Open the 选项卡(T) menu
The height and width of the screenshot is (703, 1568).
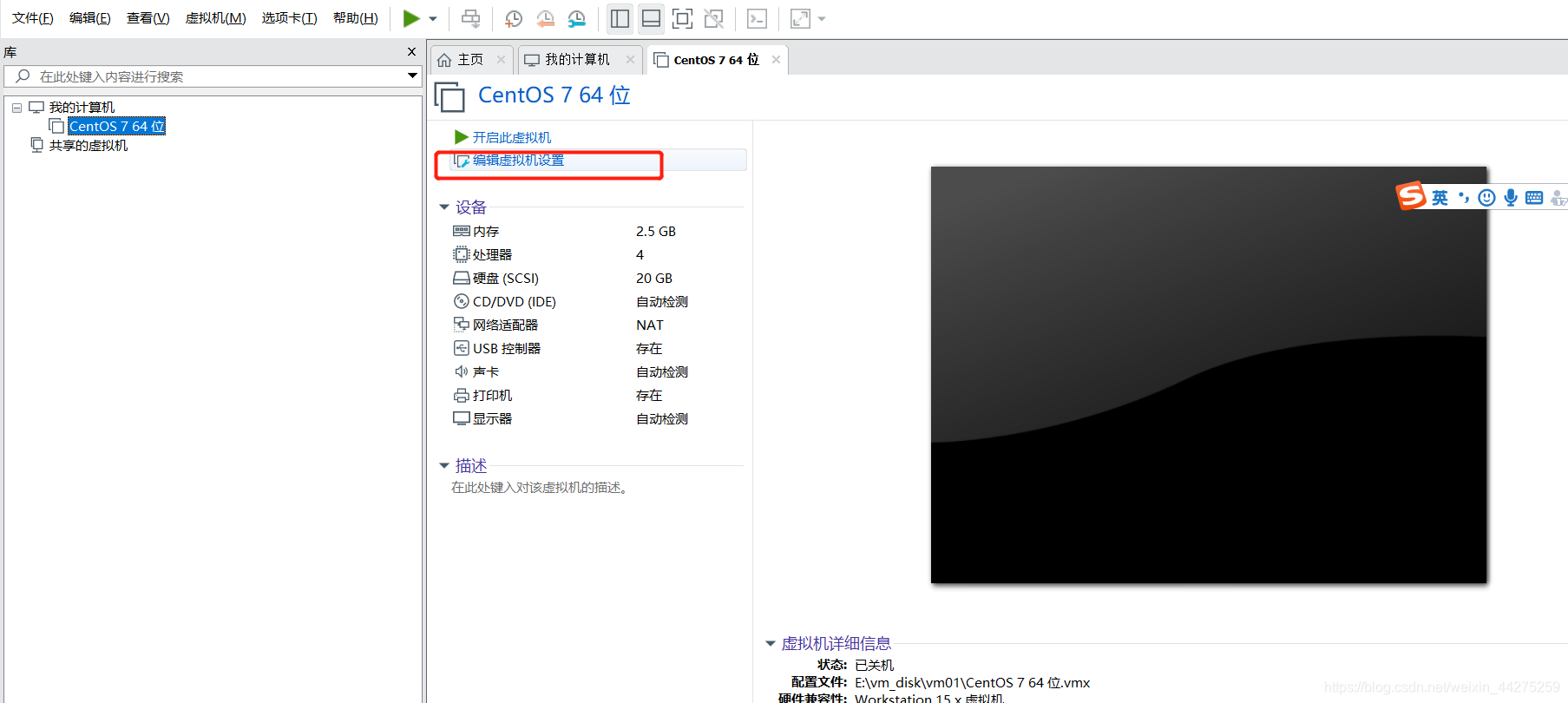(289, 18)
